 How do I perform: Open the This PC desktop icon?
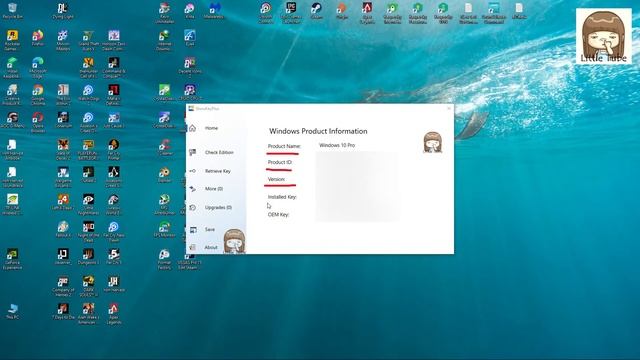pyautogui.click(x=12, y=311)
